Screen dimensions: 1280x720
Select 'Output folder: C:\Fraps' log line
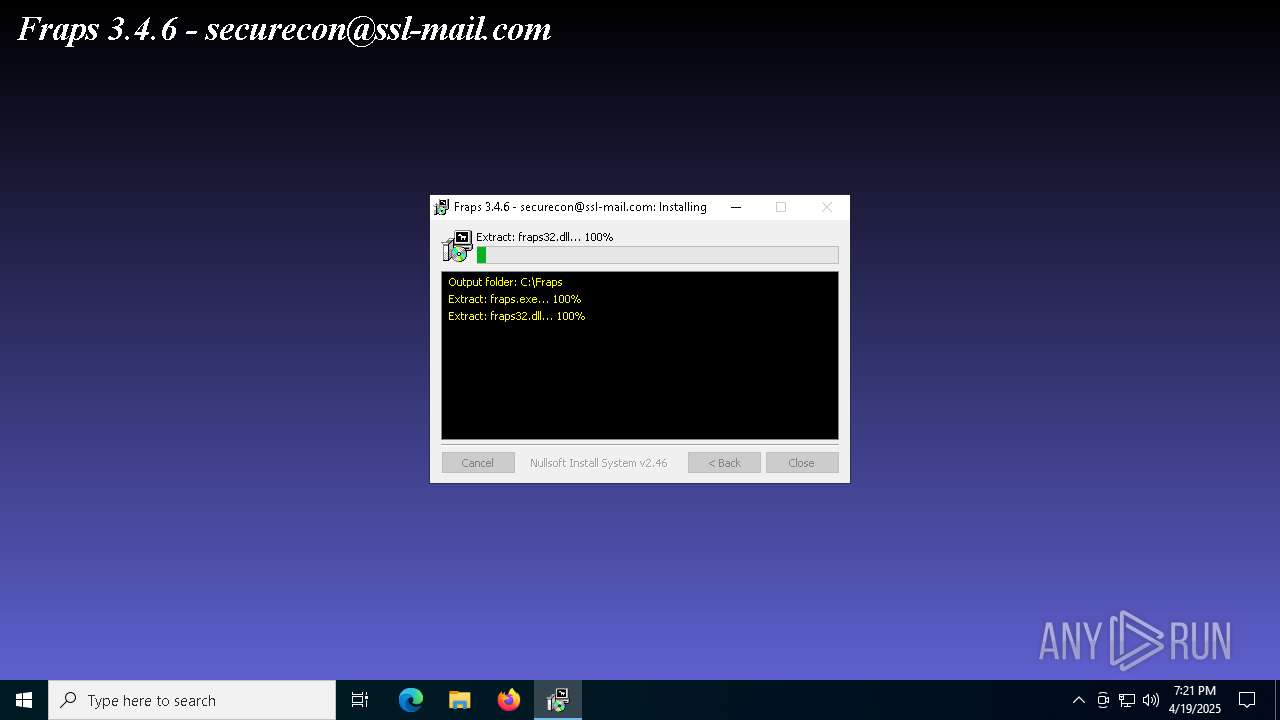pos(505,282)
